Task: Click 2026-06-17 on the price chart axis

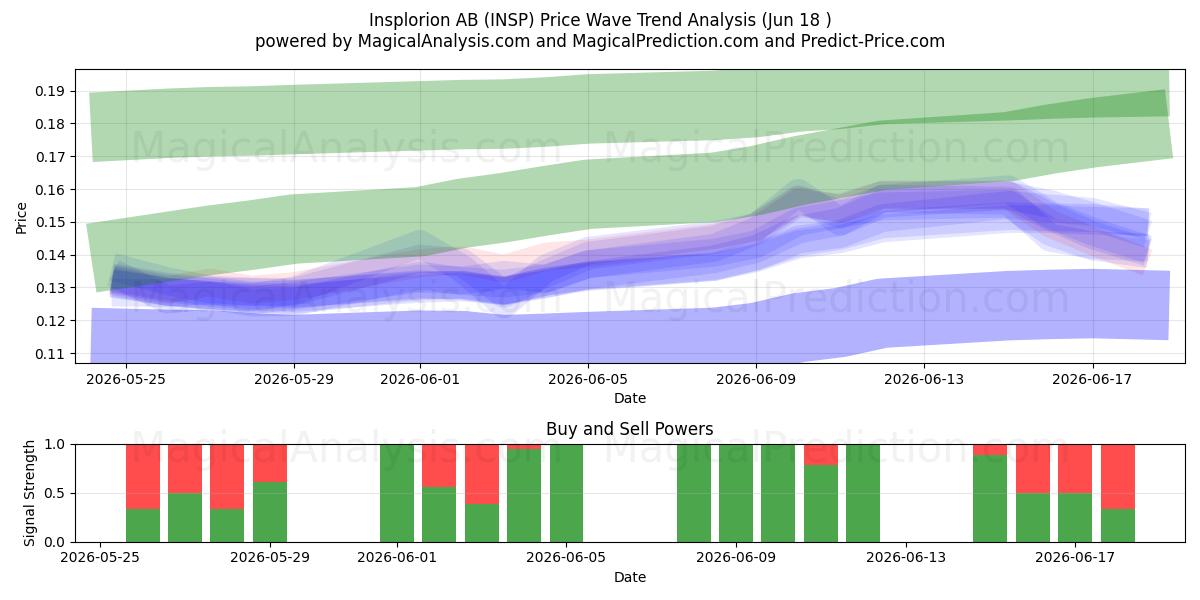Action: click(1092, 378)
